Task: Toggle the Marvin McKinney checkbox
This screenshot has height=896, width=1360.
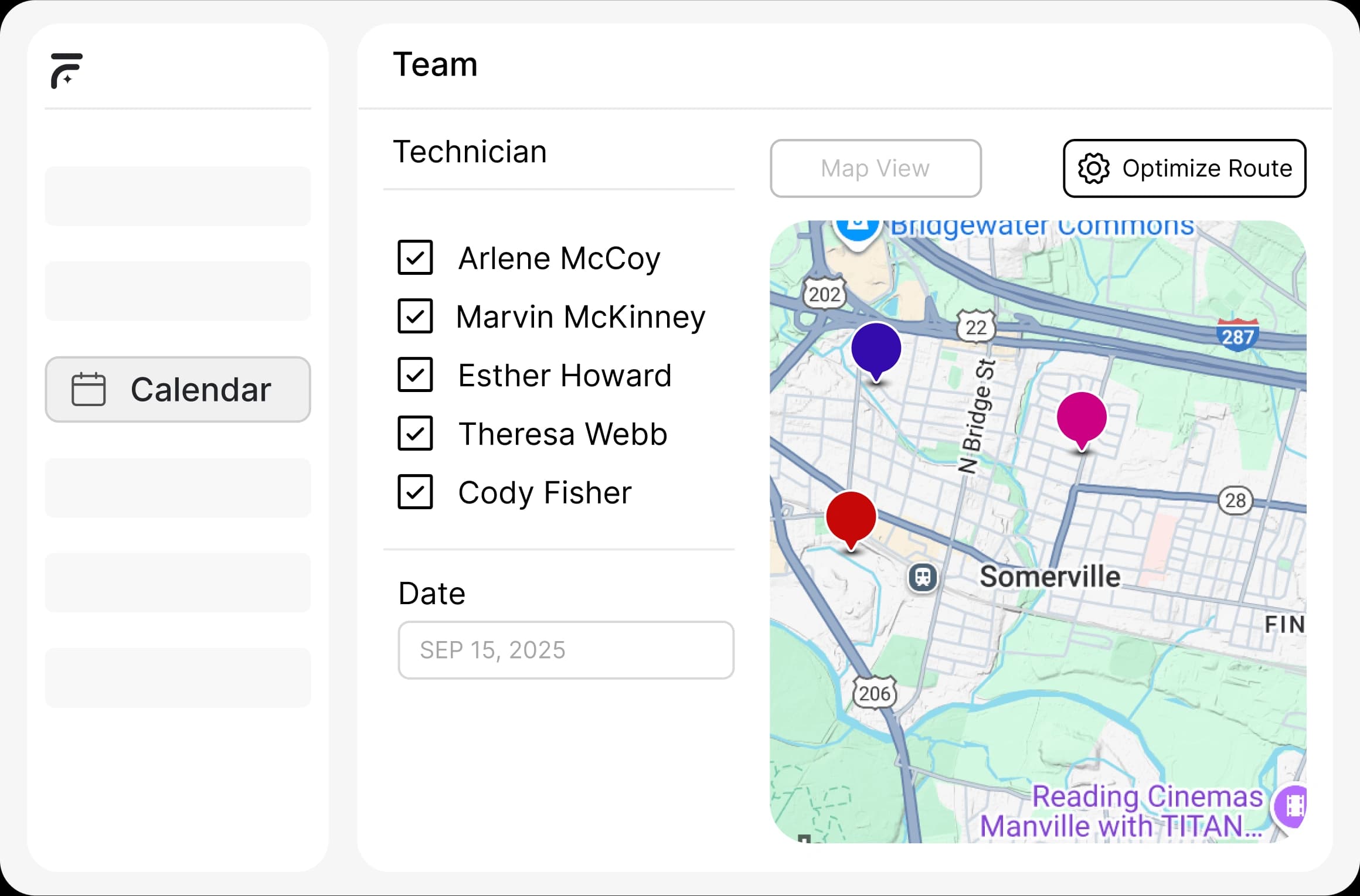Action: (415, 316)
